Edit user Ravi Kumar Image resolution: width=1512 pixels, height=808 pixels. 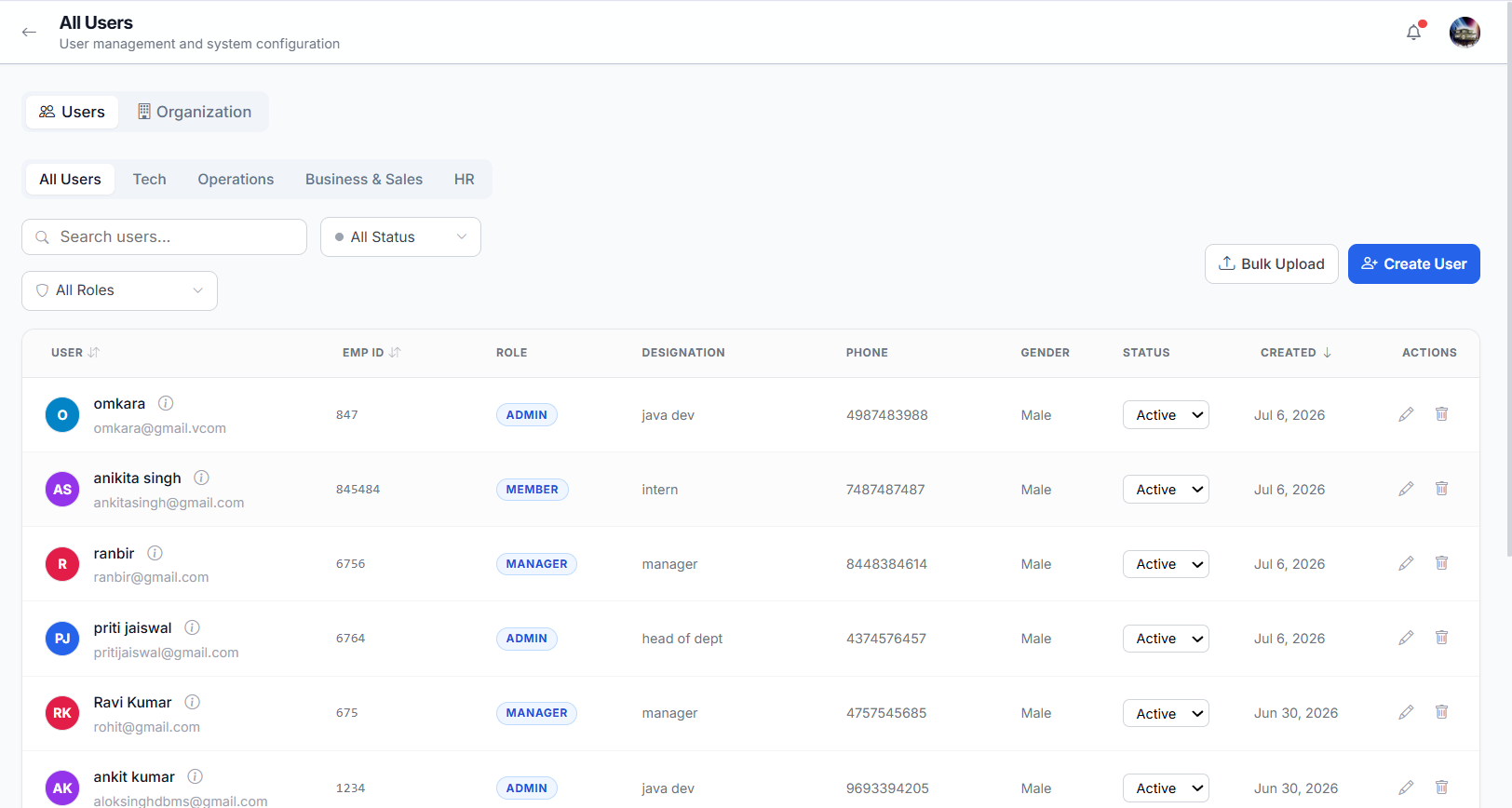pyautogui.click(x=1406, y=712)
